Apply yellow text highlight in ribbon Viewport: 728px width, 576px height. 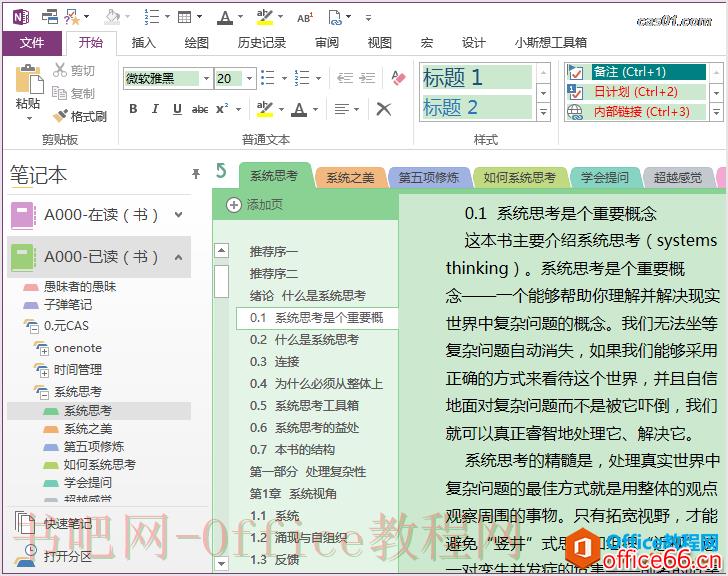click(x=265, y=109)
